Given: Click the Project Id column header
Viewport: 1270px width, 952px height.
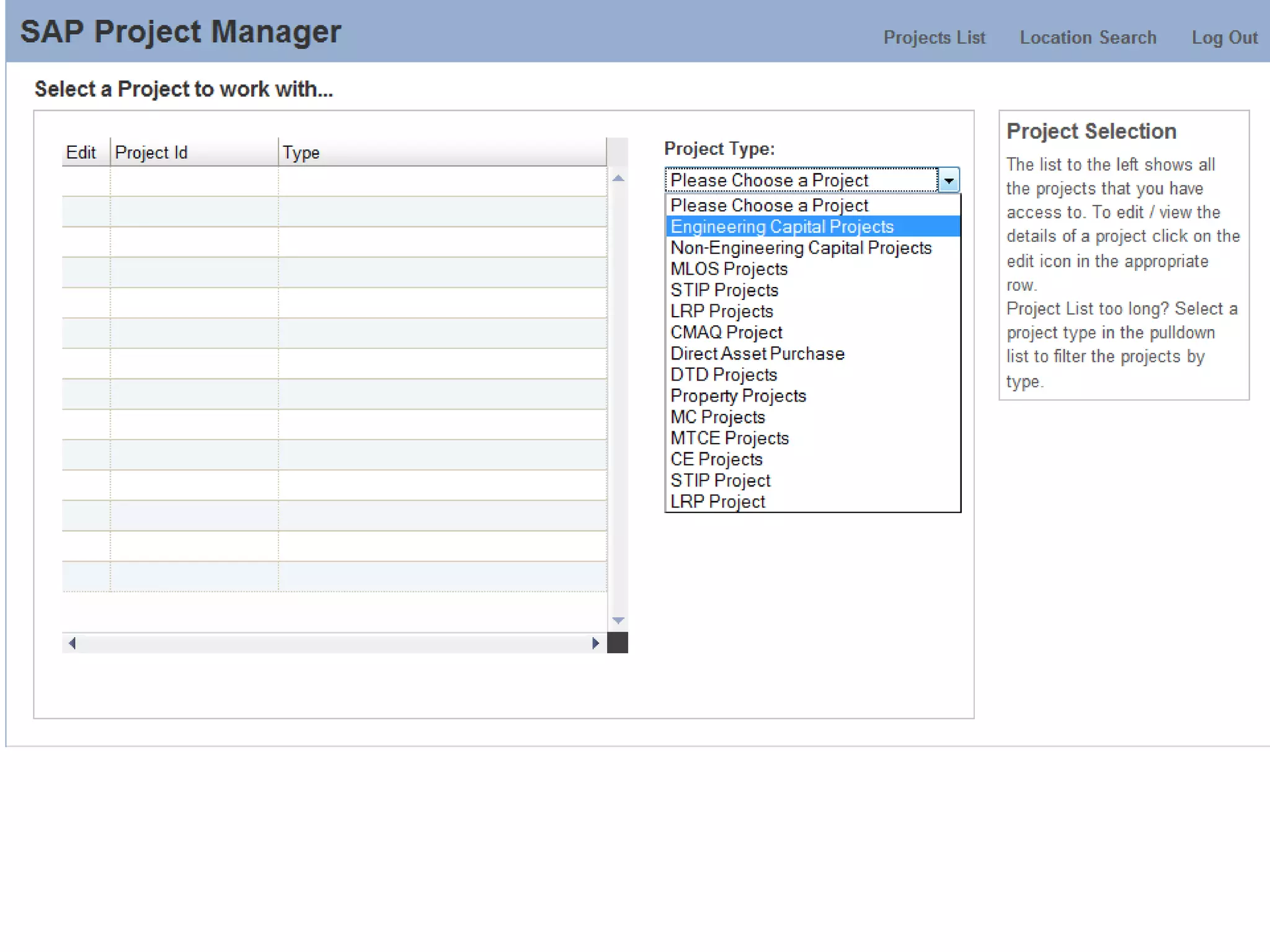Looking at the screenshot, I should click(151, 152).
